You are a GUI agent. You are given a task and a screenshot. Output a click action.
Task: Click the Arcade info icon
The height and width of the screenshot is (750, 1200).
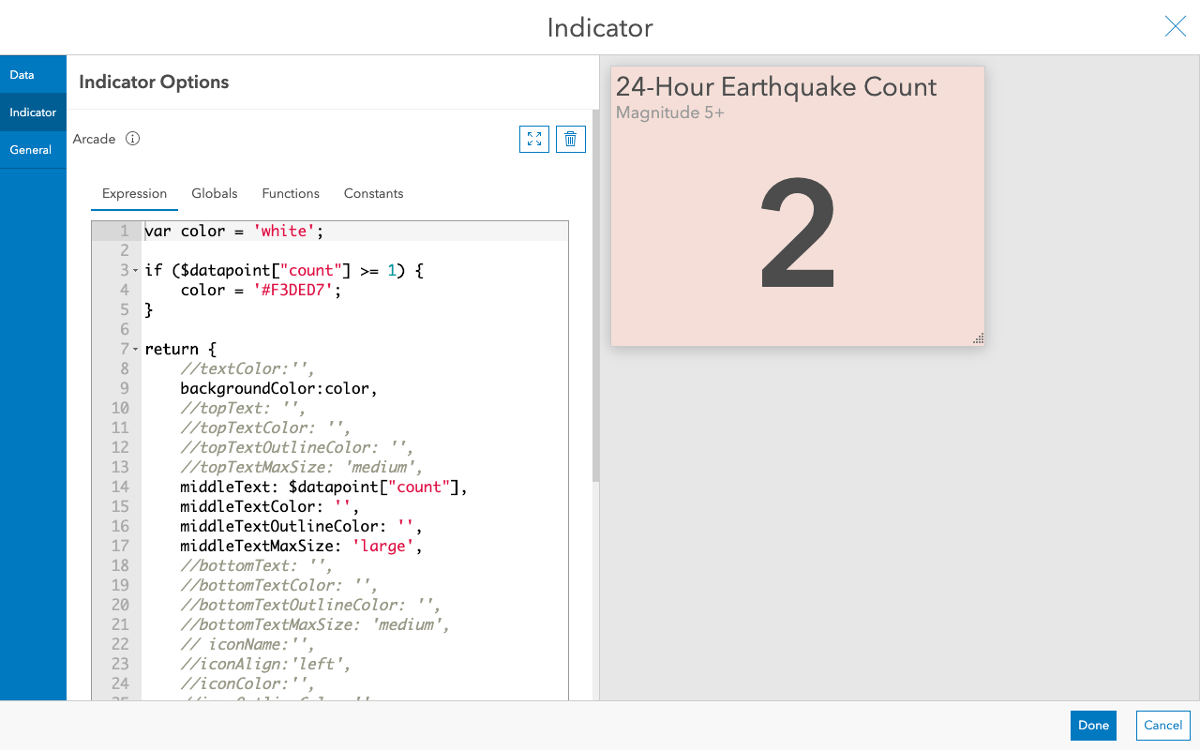(133, 139)
